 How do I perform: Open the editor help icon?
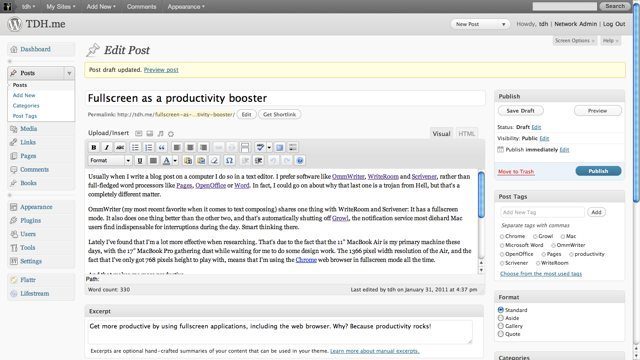pyautogui.click(x=300, y=160)
